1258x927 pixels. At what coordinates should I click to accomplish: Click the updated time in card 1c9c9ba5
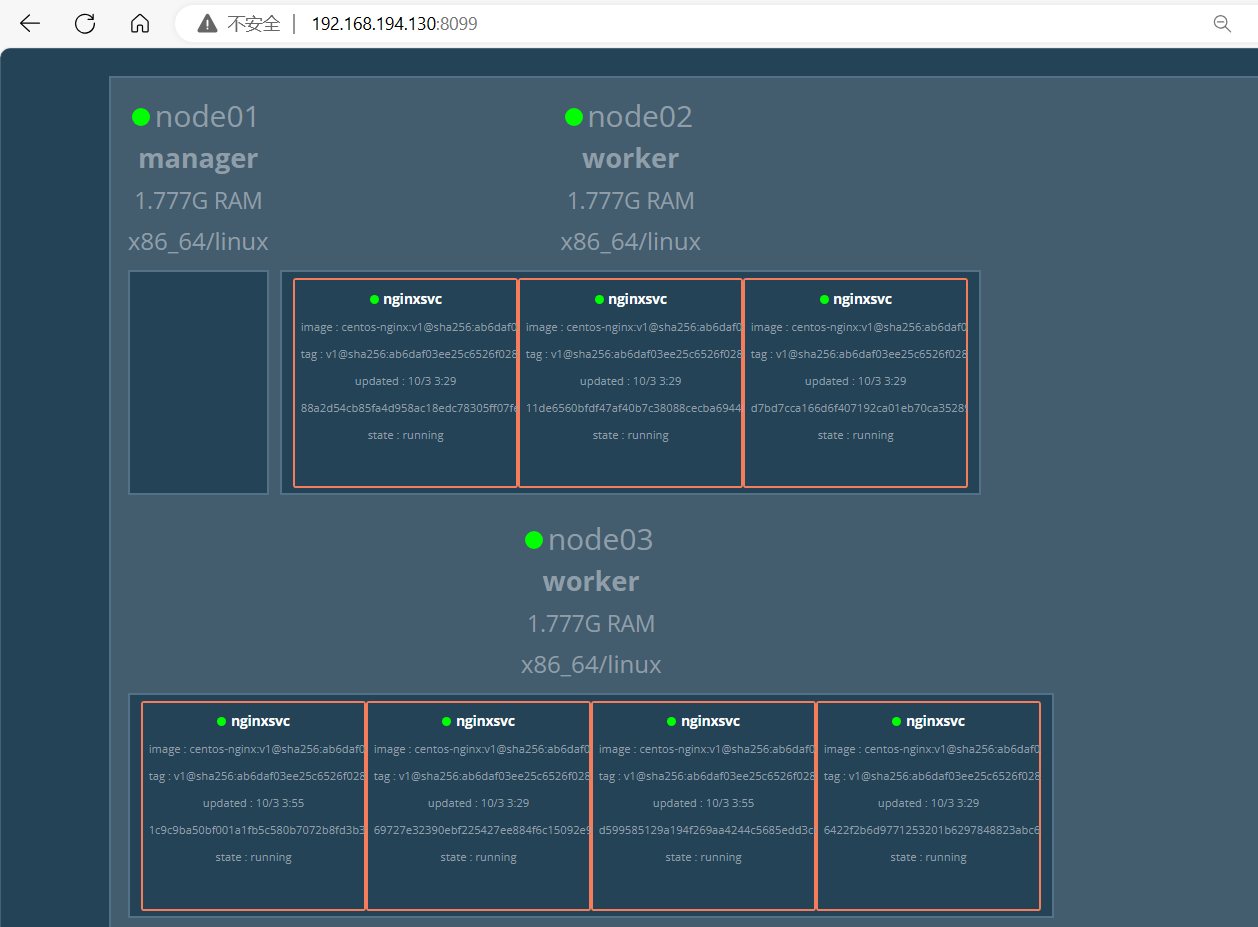253,803
